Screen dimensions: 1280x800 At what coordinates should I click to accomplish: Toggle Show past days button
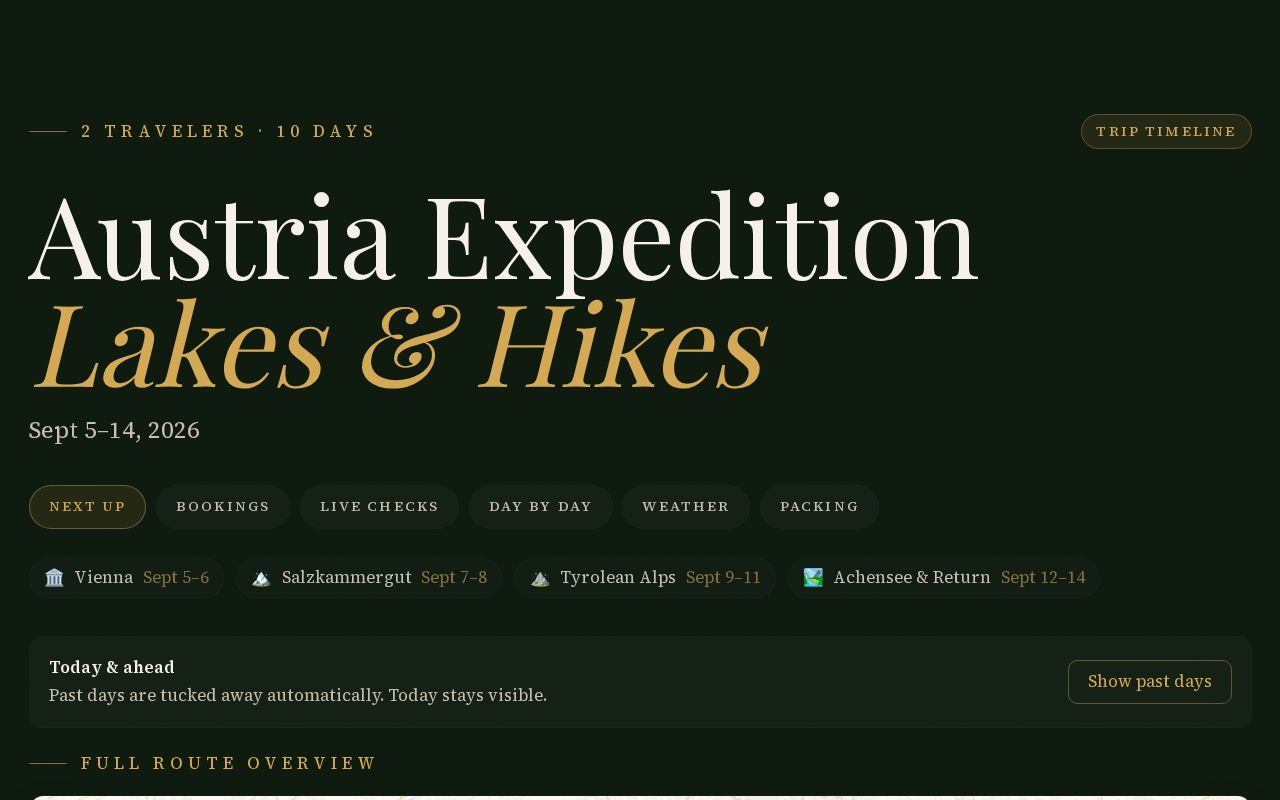point(1150,682)
